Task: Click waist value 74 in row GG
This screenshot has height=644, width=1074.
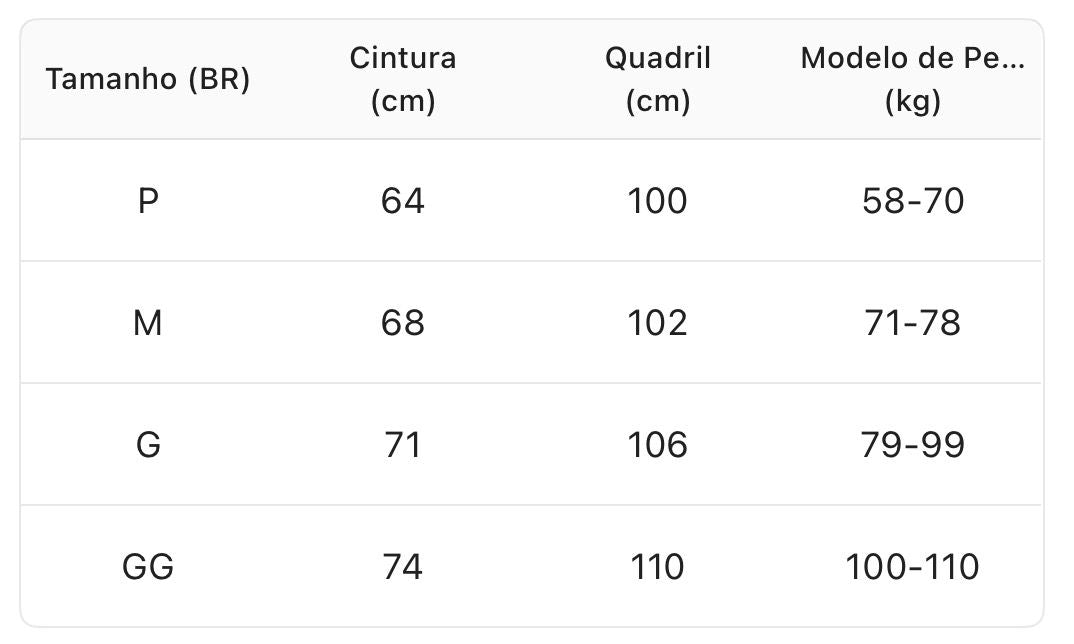Action: (x=403, y=567)
